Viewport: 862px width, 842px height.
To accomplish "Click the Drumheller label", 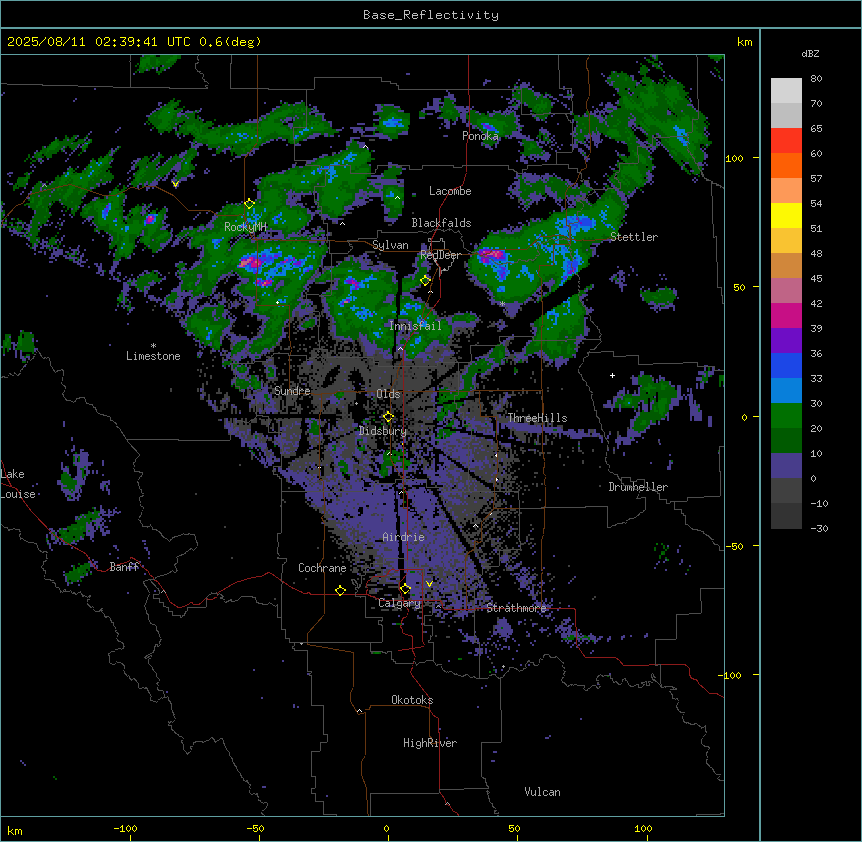I will point(638,487).
